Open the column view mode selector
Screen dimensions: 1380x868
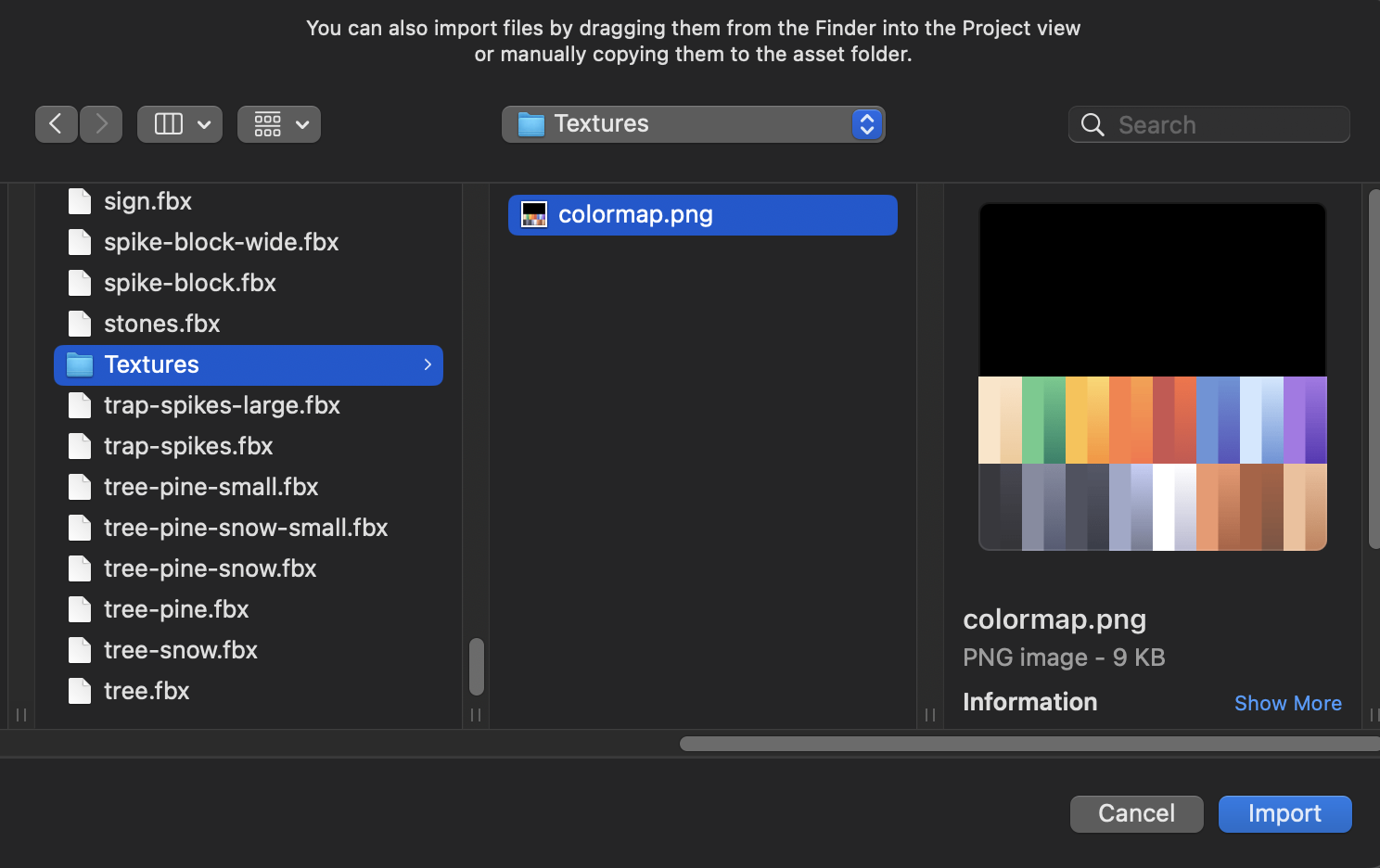180,124
